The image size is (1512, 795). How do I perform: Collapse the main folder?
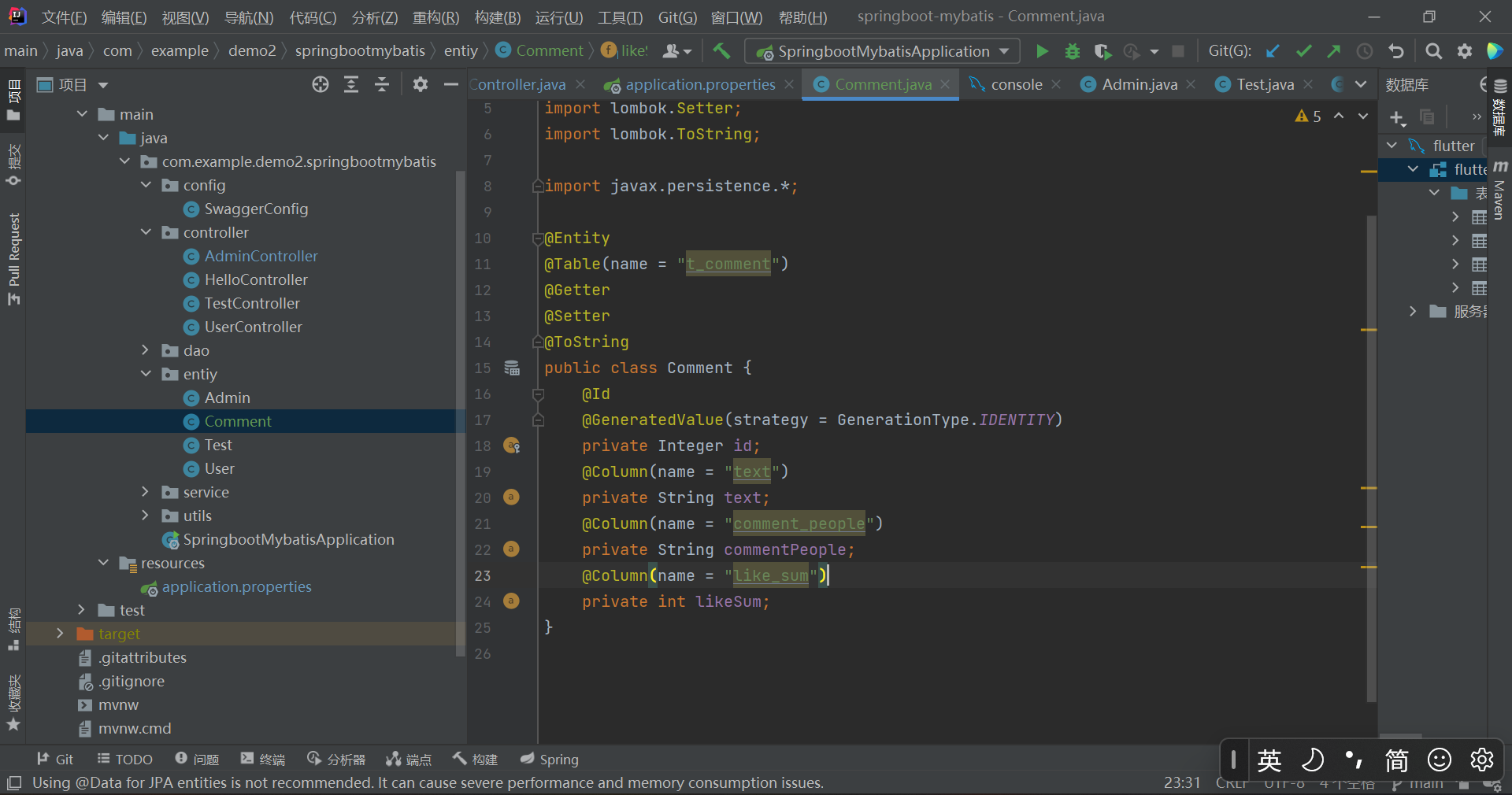tap(83, 114)
